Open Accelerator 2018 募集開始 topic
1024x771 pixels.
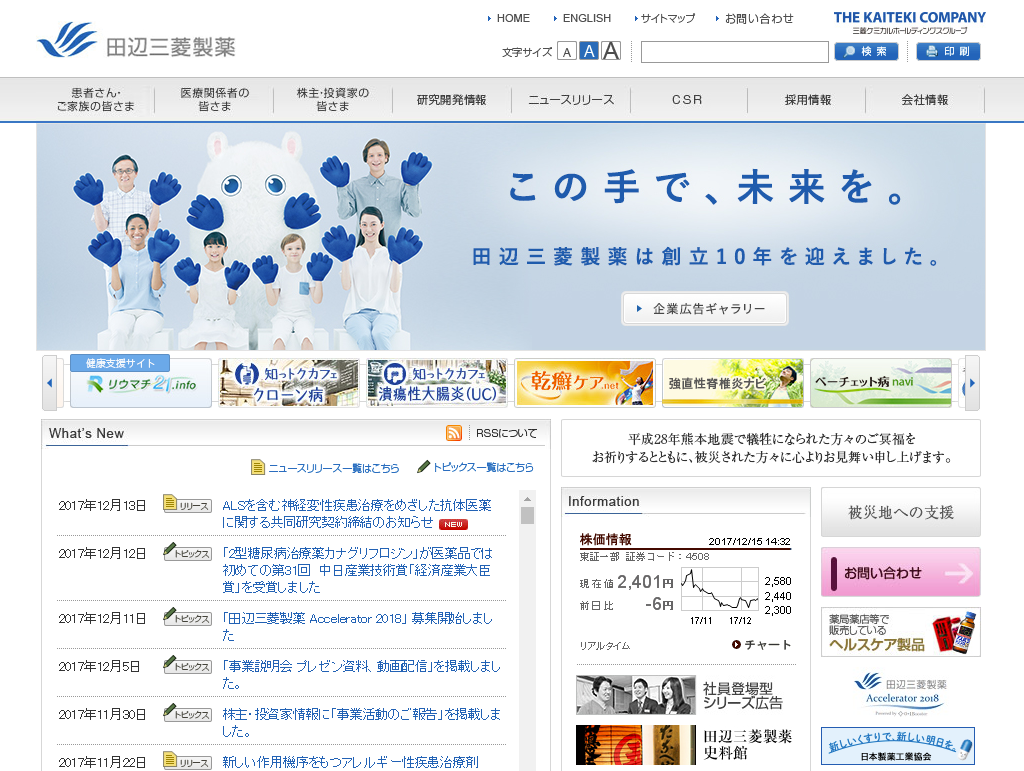click(357, 626)
